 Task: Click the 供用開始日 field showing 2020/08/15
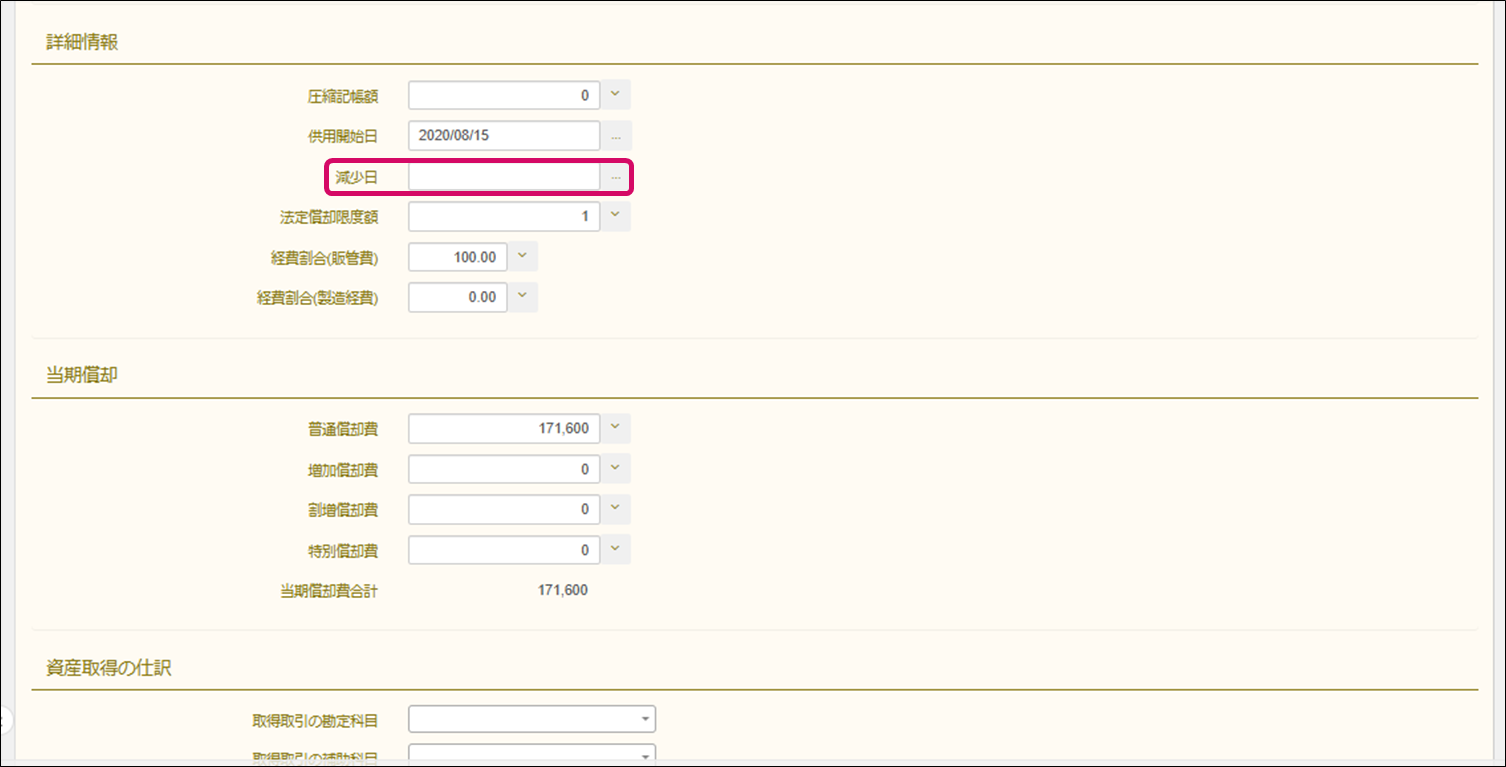(x=504, y=136)
